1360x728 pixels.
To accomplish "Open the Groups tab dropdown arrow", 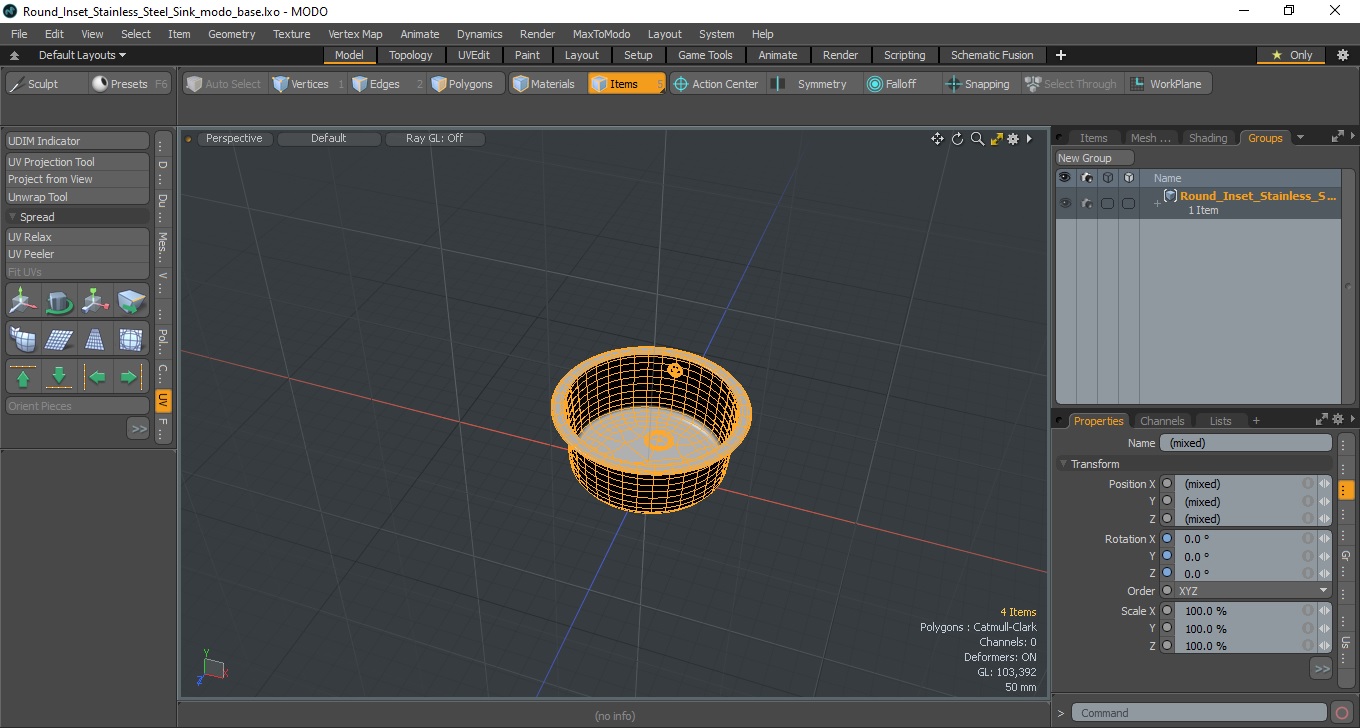I will click(1300, 138).
